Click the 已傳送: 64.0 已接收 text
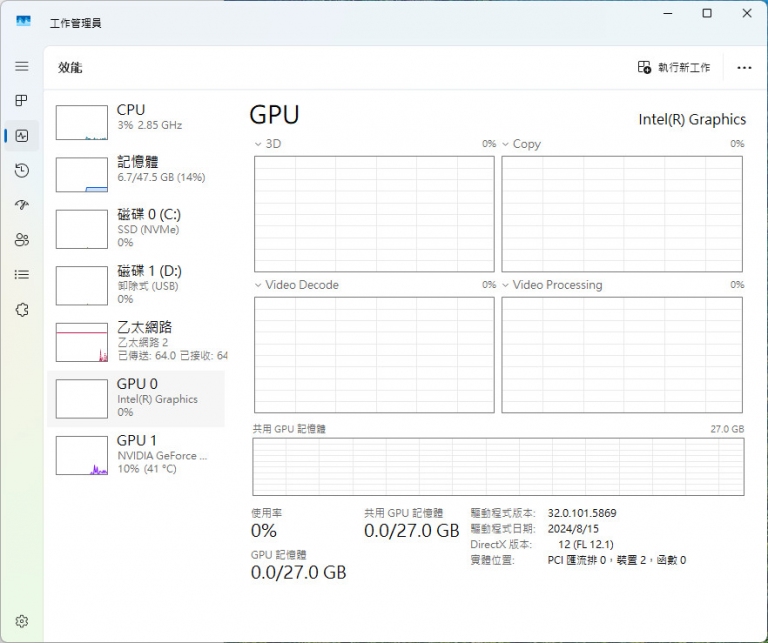The height and width of the screenshot is (643, 768). [x=172, y=356]
